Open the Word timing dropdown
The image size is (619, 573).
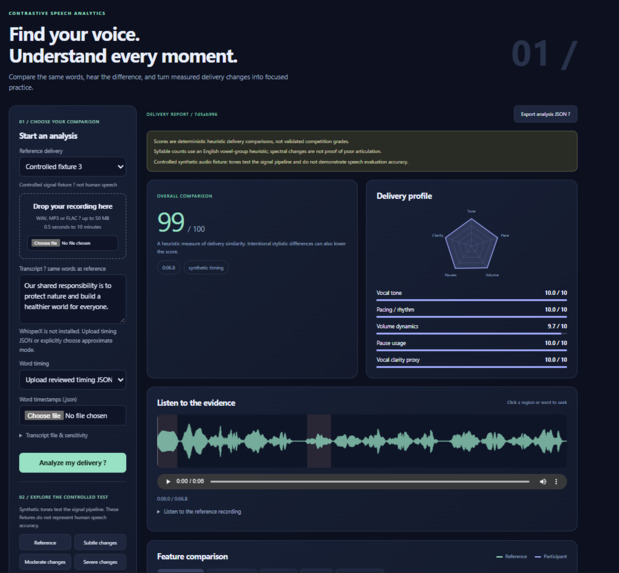pyautogui.click(x=73, y=380)
